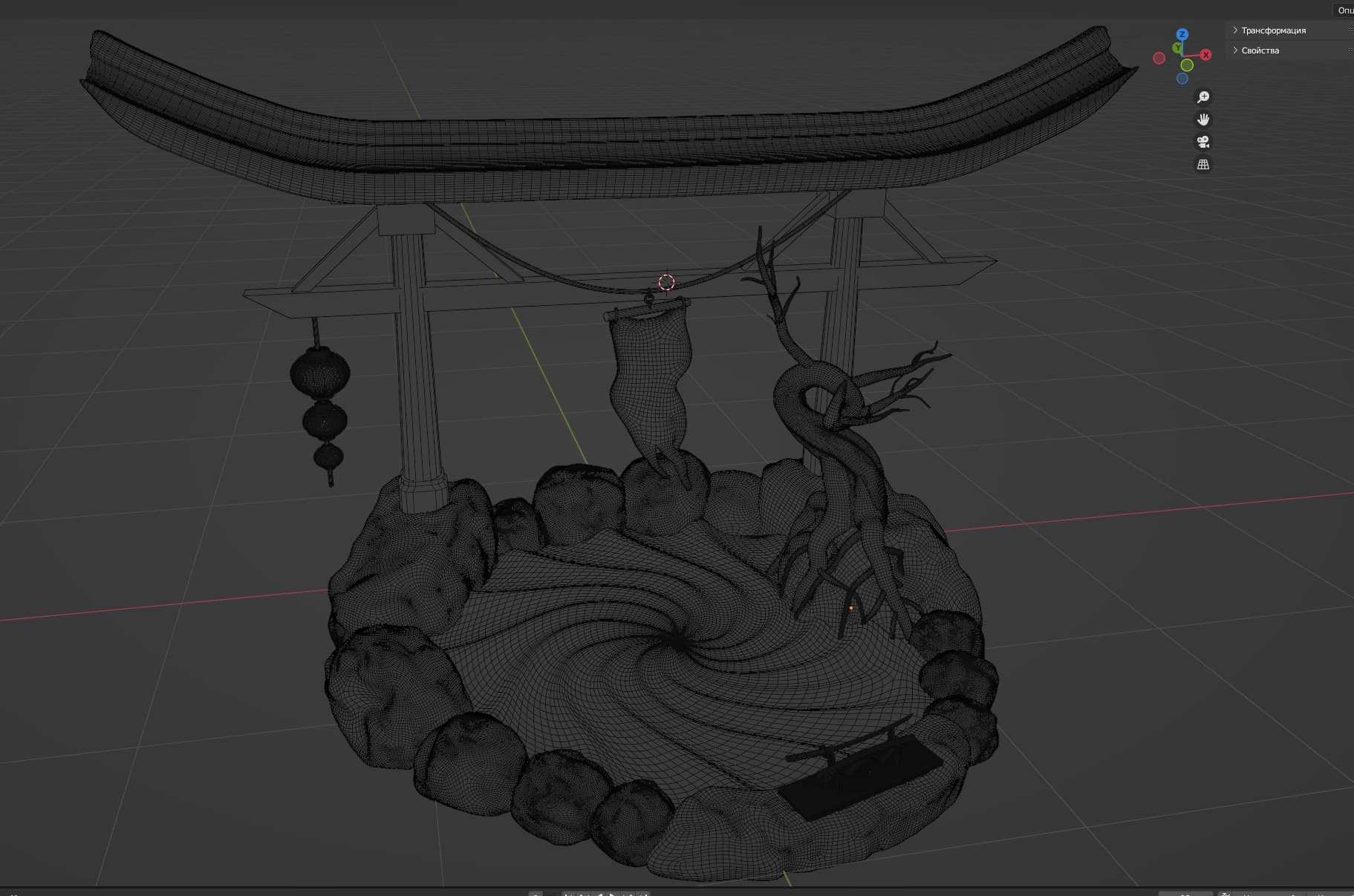
Task: Click the blue Z axis gizmo handle
Action: click(x=1182, y=34)
